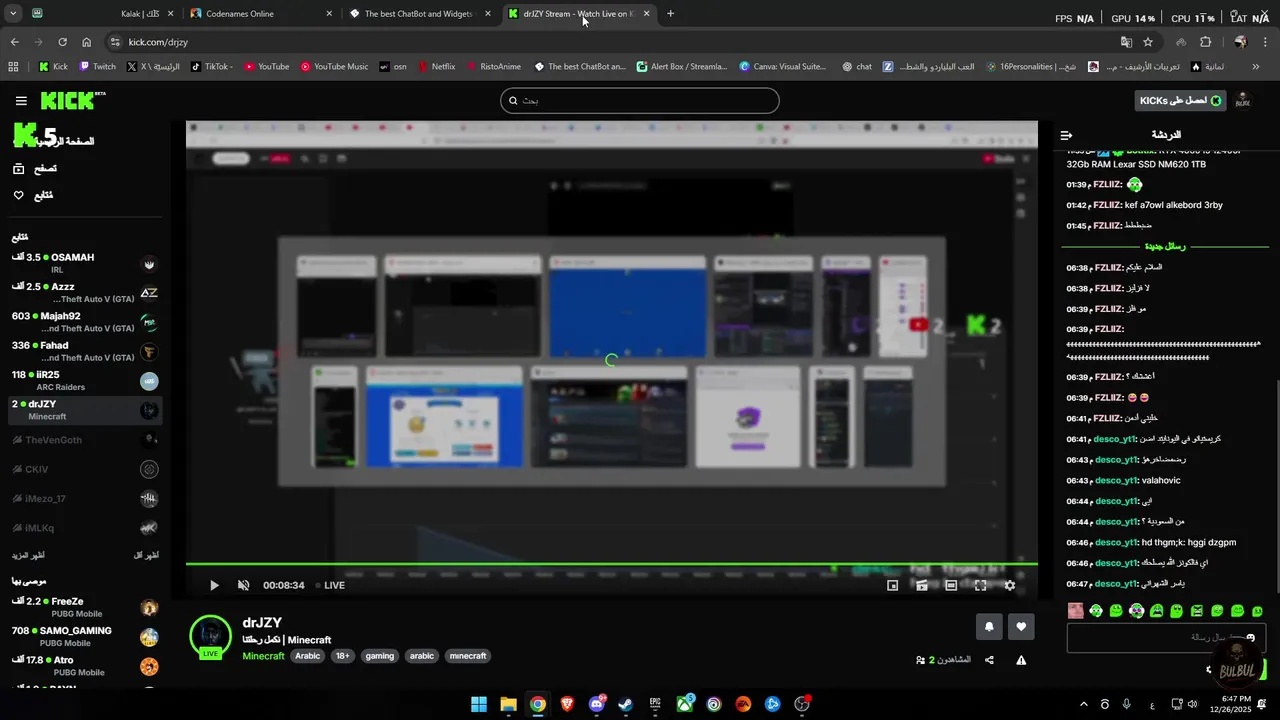
Task: Share the drJZY stream
Action: coord(989,660)
